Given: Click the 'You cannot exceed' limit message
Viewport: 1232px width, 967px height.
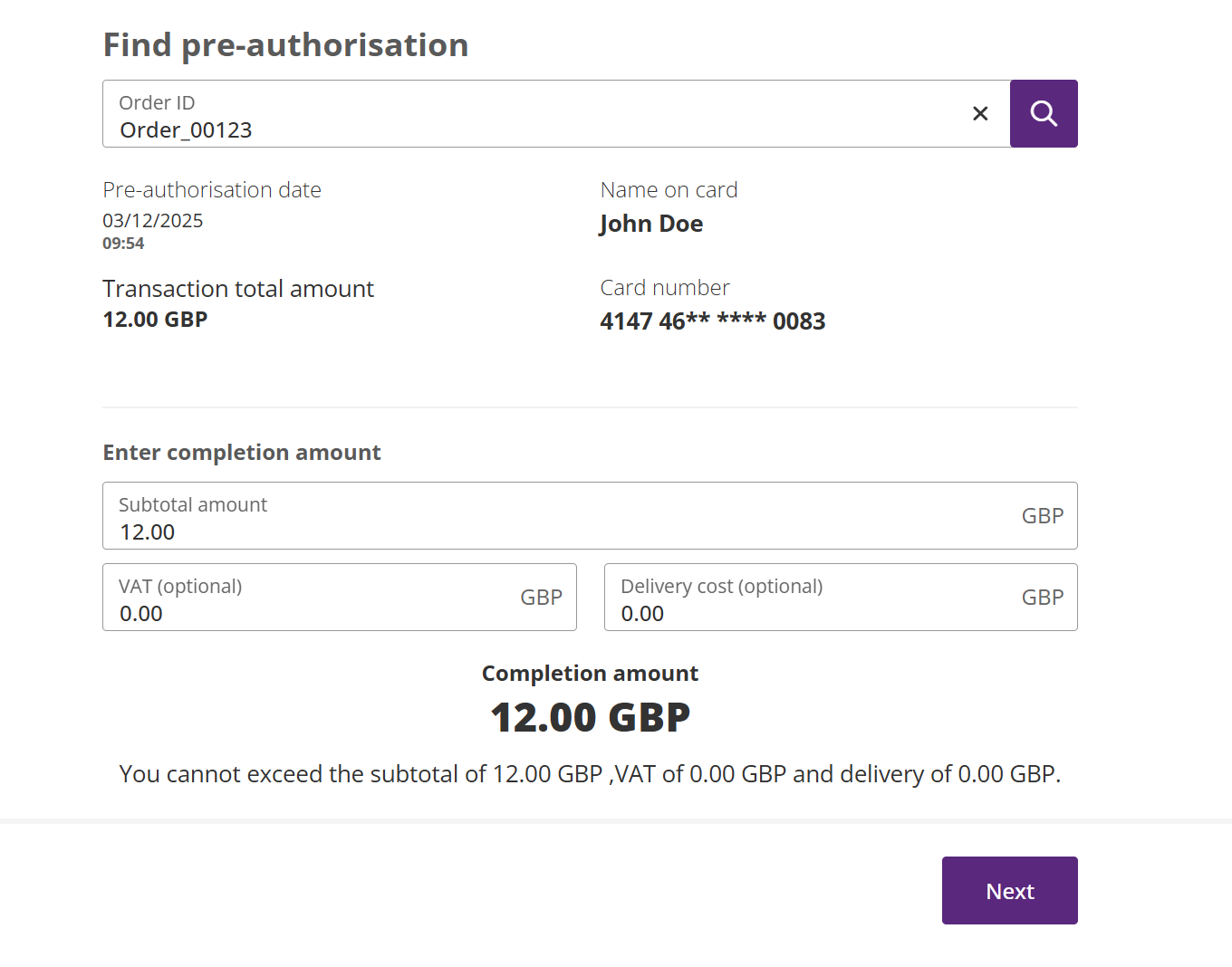Looking at the screenshot, I should [590, 774].
